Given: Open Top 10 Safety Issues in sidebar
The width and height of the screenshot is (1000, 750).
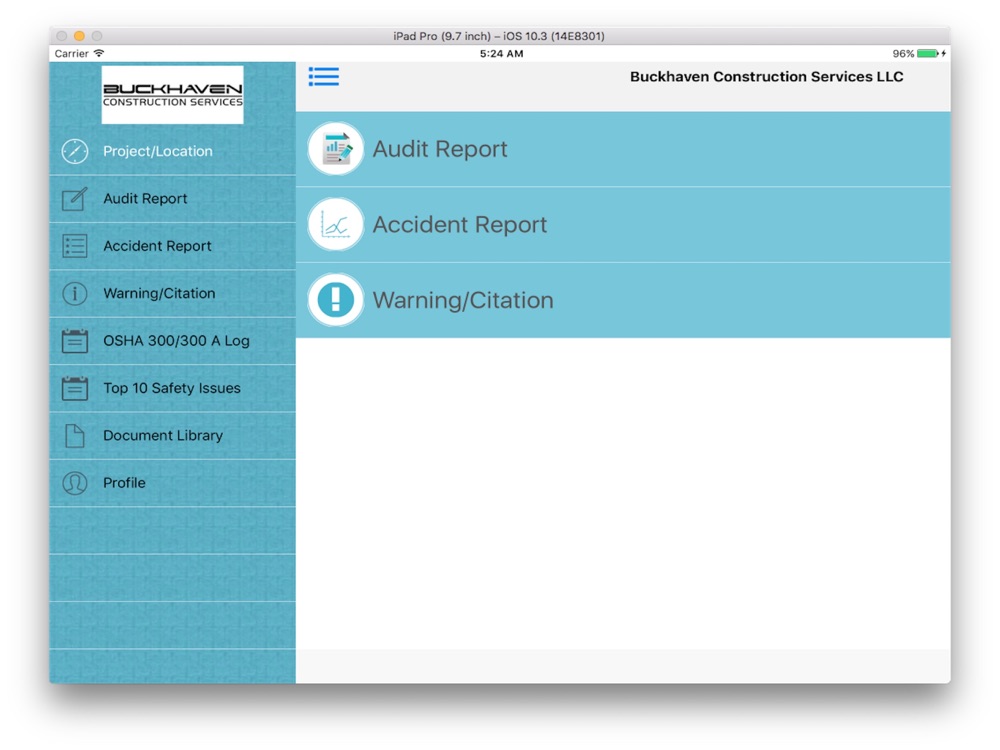Looking at the screenshot, I should [x=172, y=388].
